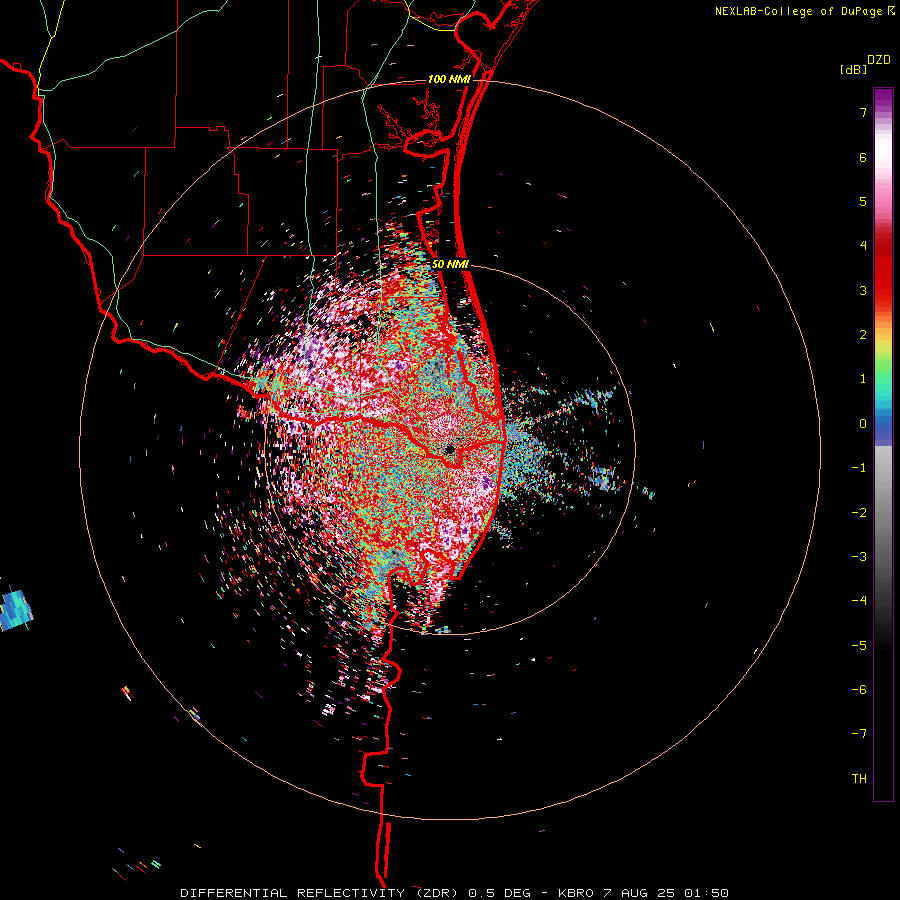The height and width of the screenshot is (900, 900).
Task: Click the [dB] units label
Action: coord(854,69)
